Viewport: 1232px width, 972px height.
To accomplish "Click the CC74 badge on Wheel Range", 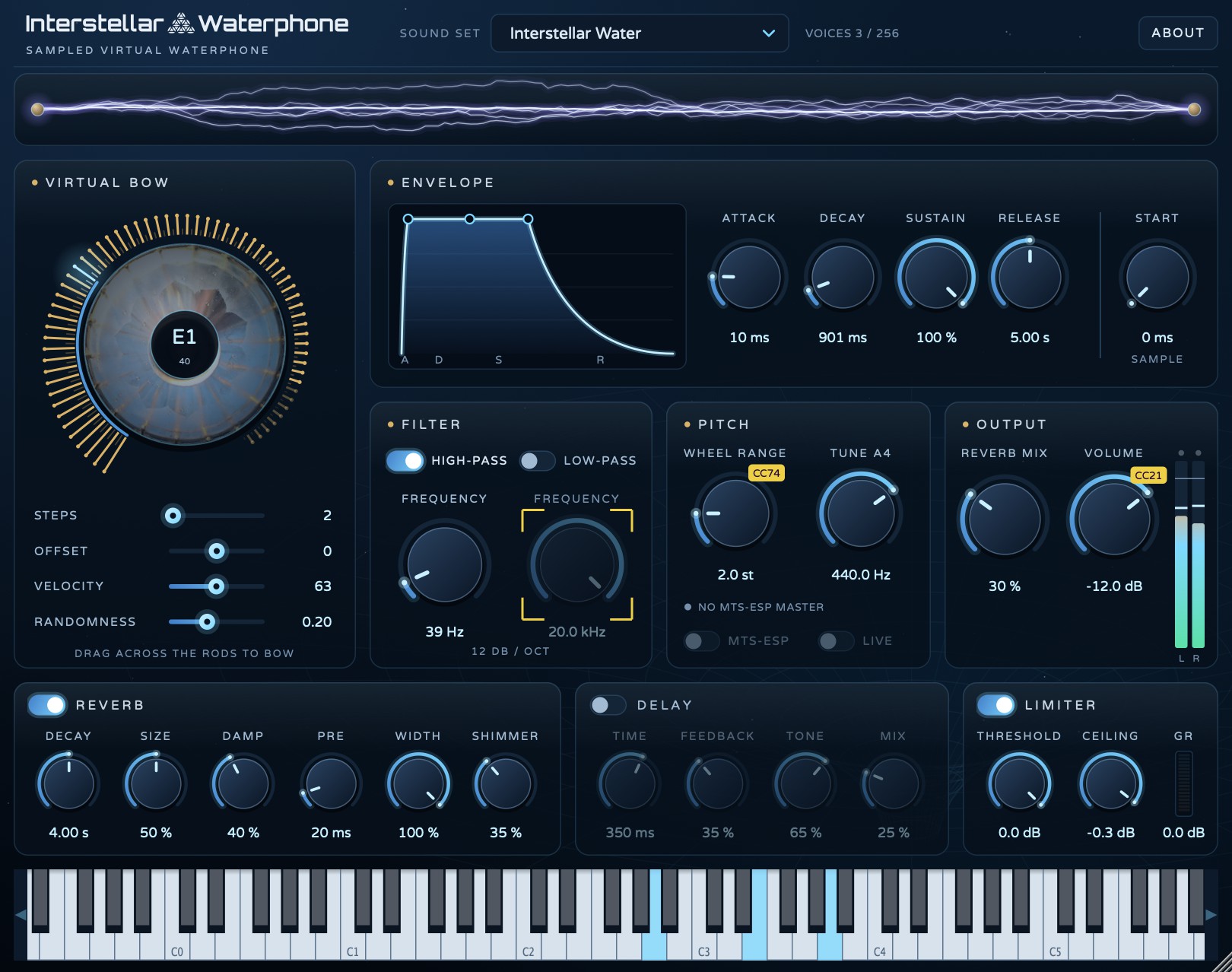I will tap(767, 473).
